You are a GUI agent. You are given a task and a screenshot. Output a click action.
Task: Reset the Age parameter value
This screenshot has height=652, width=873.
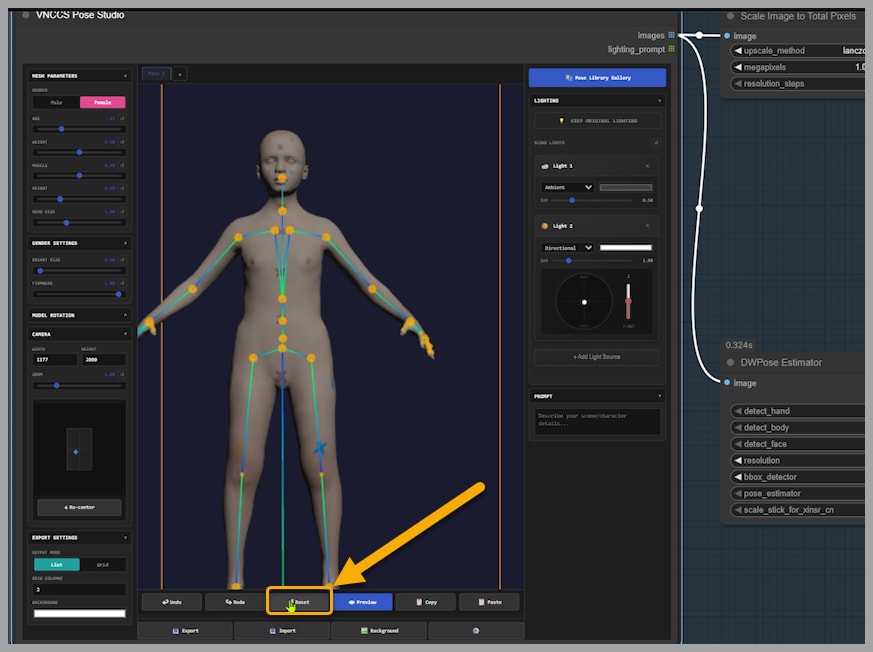[122, 118]
